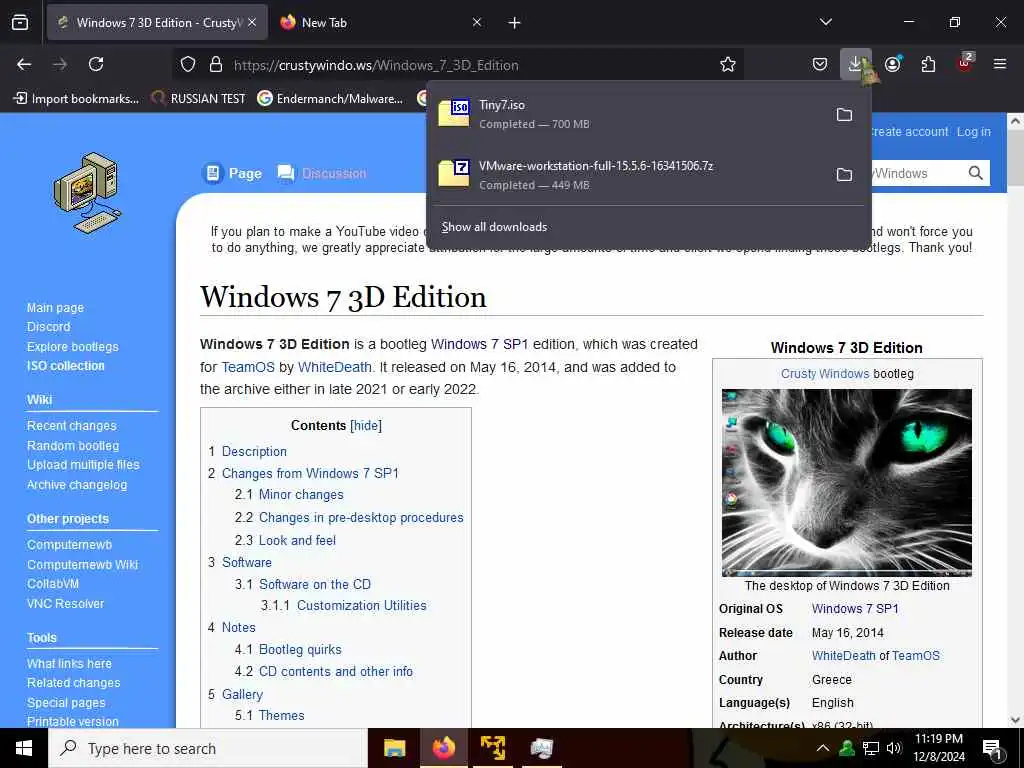Open the RUSSIAN TEST bookmark

pos(199,99)
